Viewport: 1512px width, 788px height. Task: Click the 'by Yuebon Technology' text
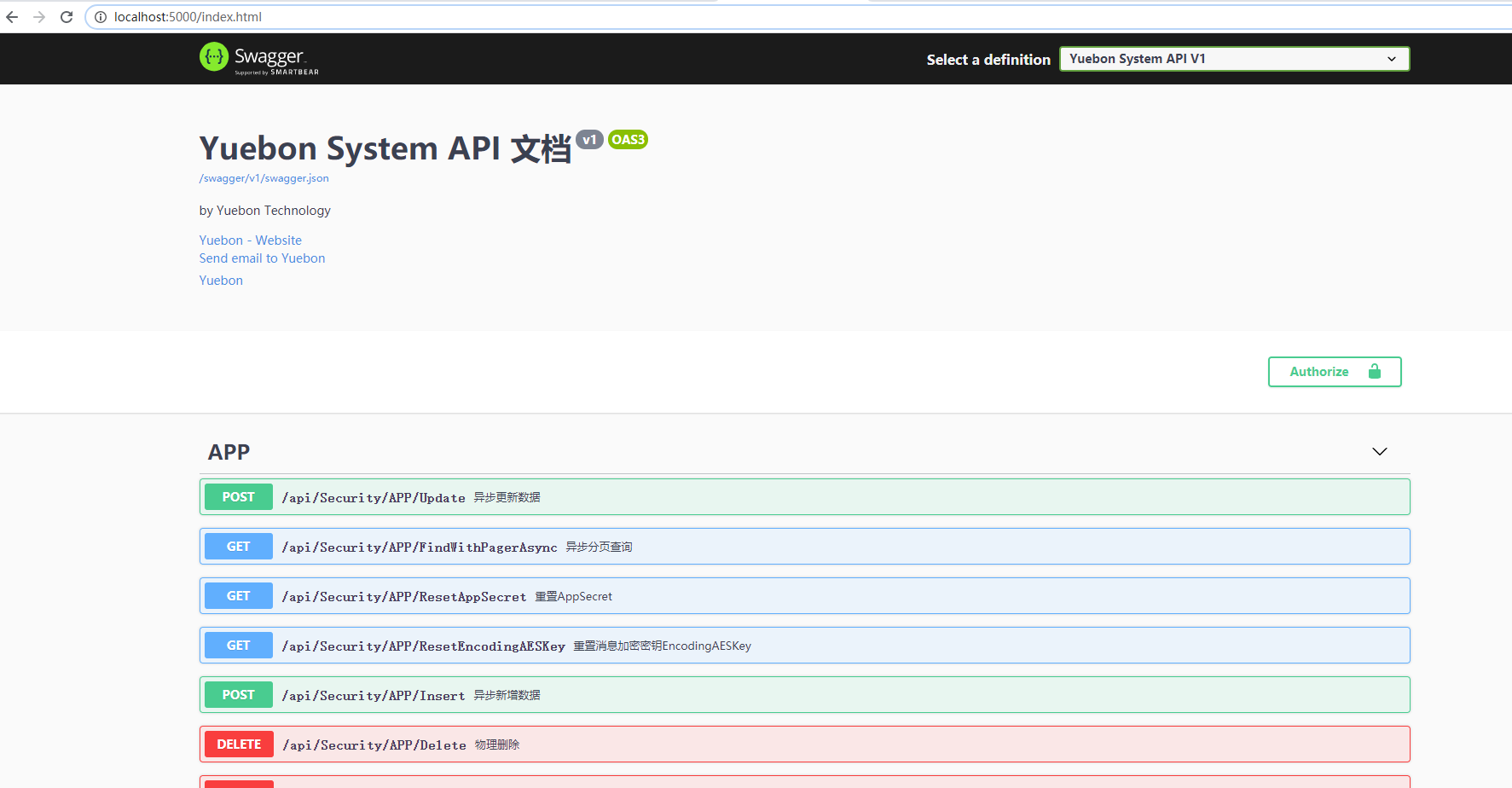point(265,211)
